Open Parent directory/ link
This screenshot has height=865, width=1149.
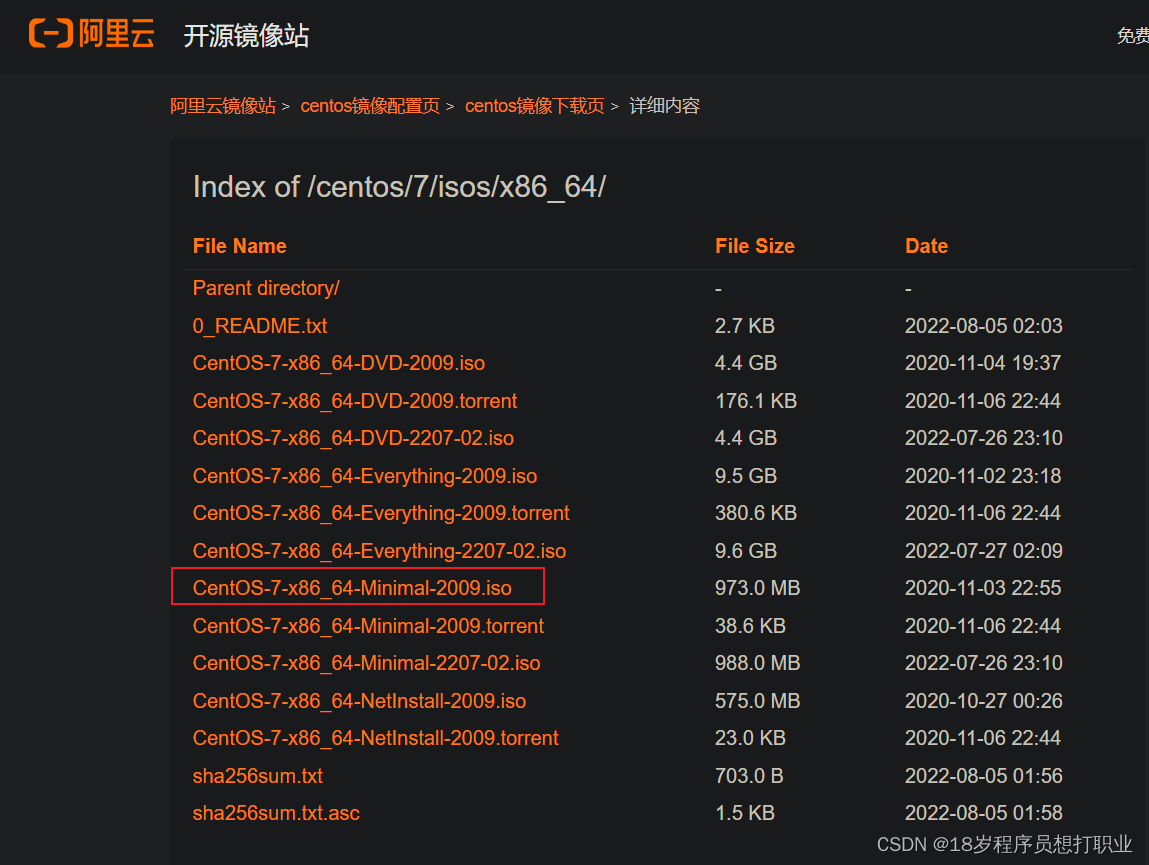266,288
